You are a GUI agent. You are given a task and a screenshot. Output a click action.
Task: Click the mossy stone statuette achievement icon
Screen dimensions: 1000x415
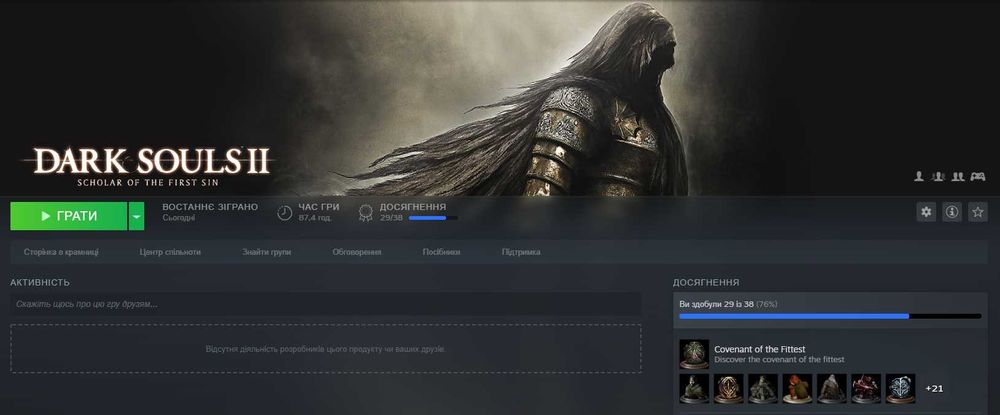click(x=763, y=389)
